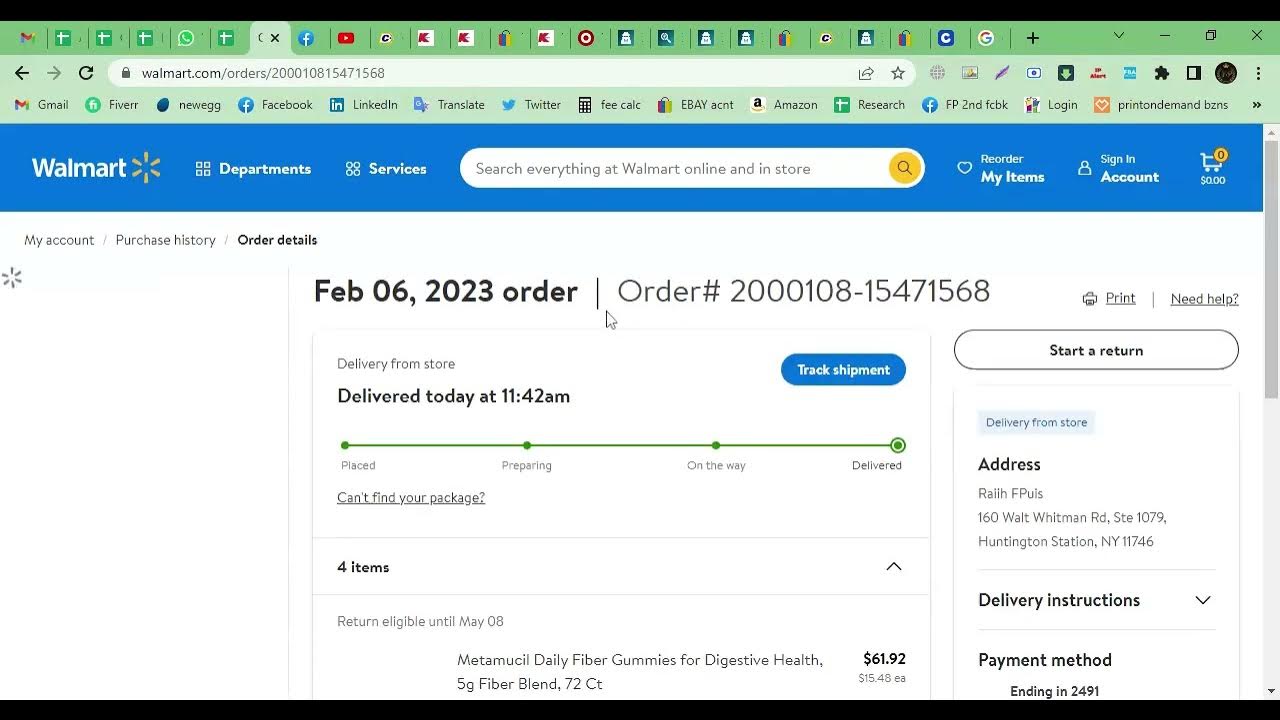Switch to the Google tab

[x=986, y=38]
